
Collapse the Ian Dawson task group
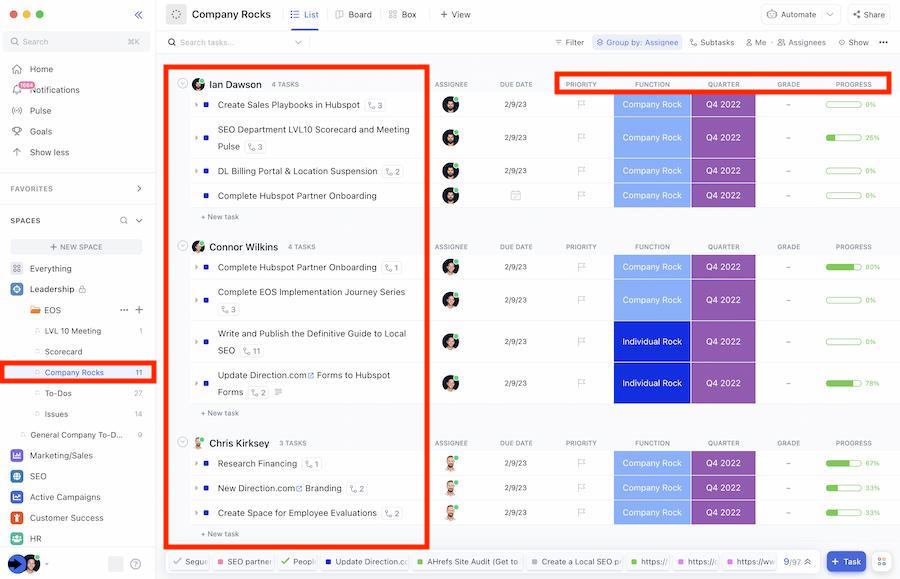[x=181, y=84]
